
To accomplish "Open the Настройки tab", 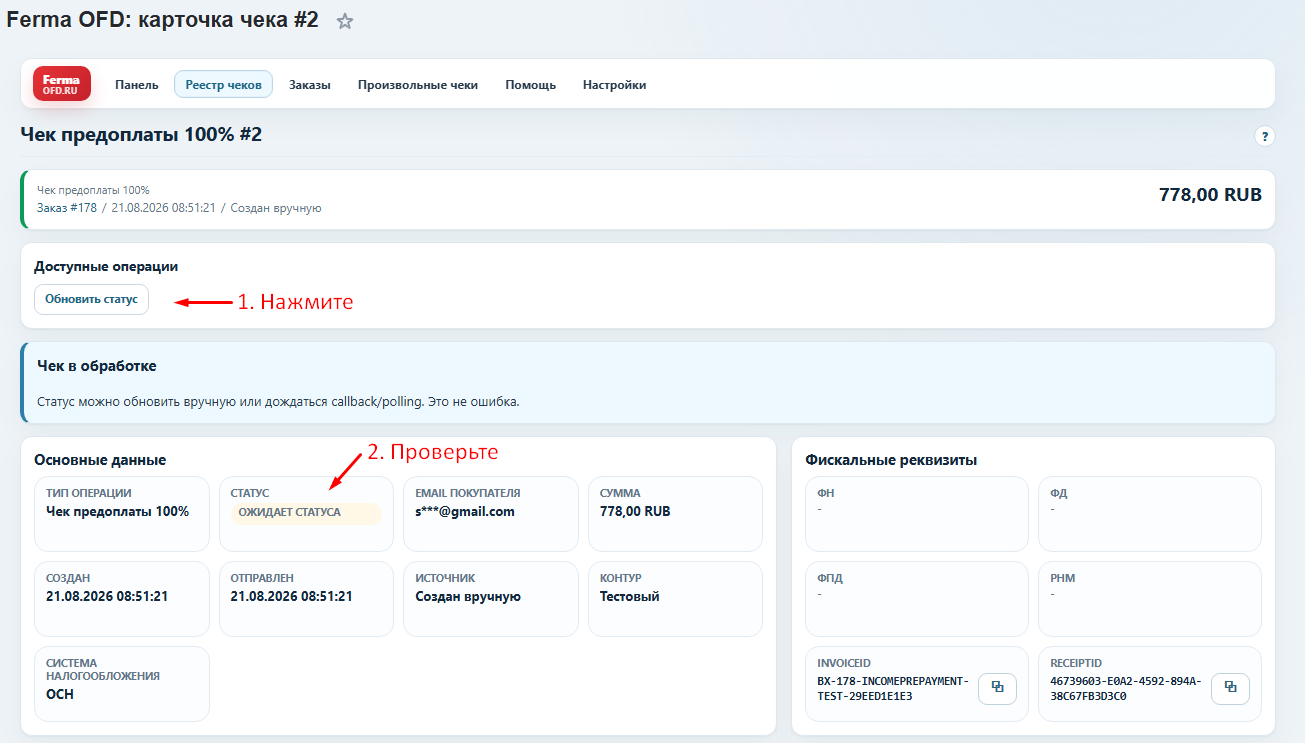I will 615,85.
